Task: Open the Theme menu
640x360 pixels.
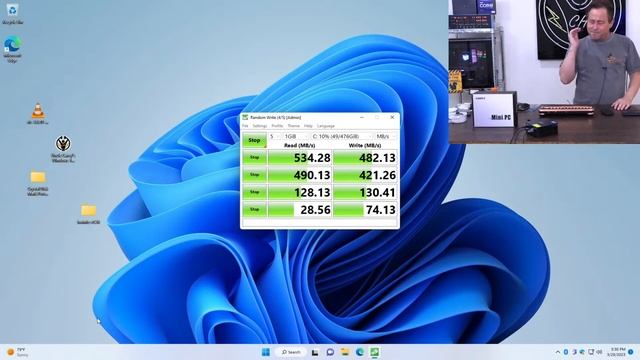Action: tap(293, 126)
